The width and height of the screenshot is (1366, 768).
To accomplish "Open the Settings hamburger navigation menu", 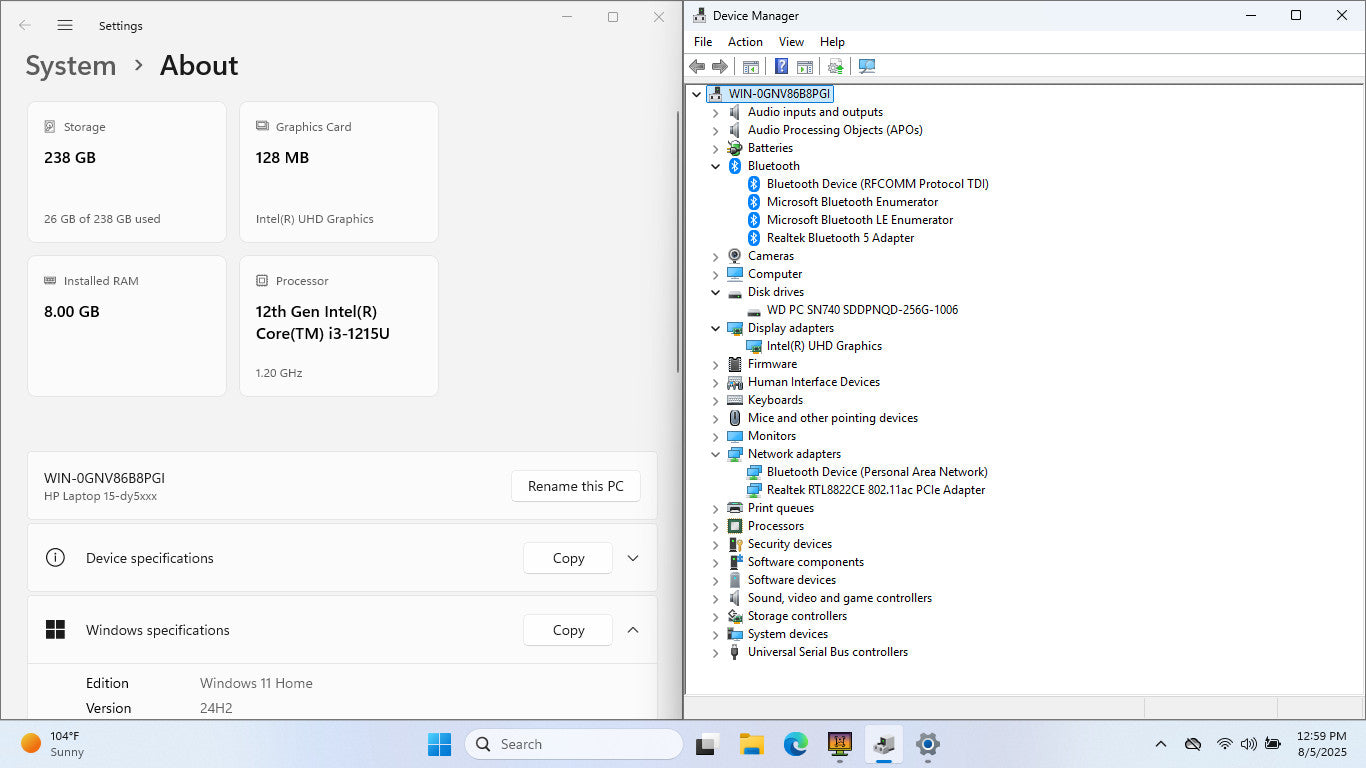I will (x=65, y=25).
